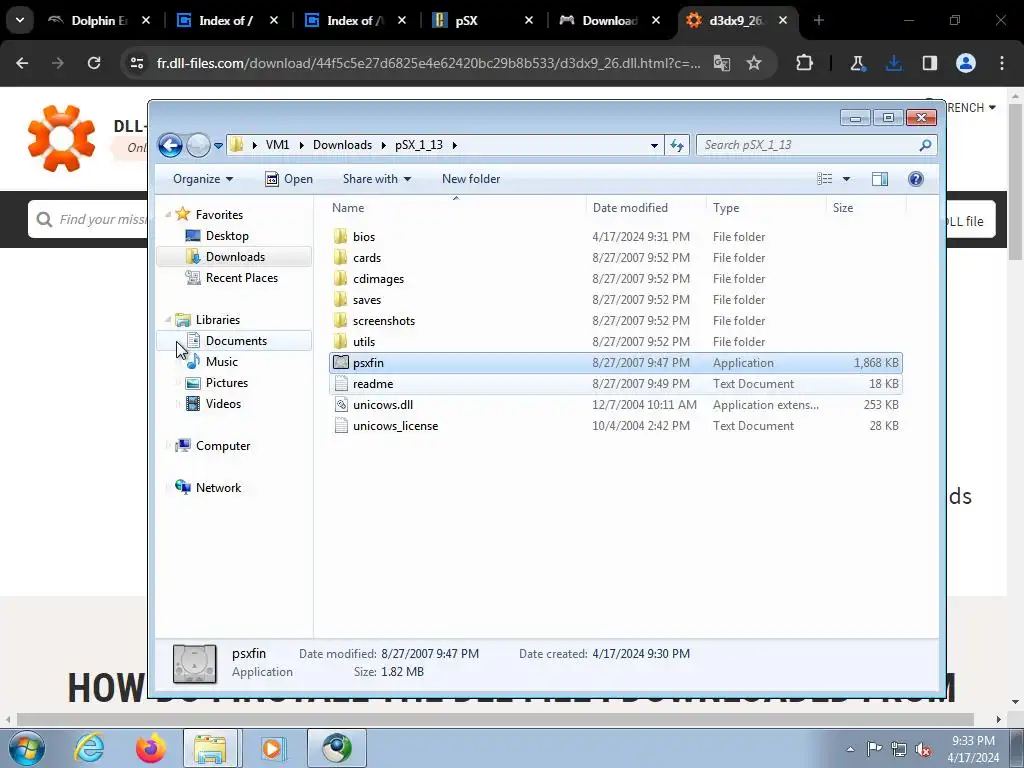The width and height of the screenshot is (1024, 768).
Task: Click the browser back arrow
Action: pos(22,63)
